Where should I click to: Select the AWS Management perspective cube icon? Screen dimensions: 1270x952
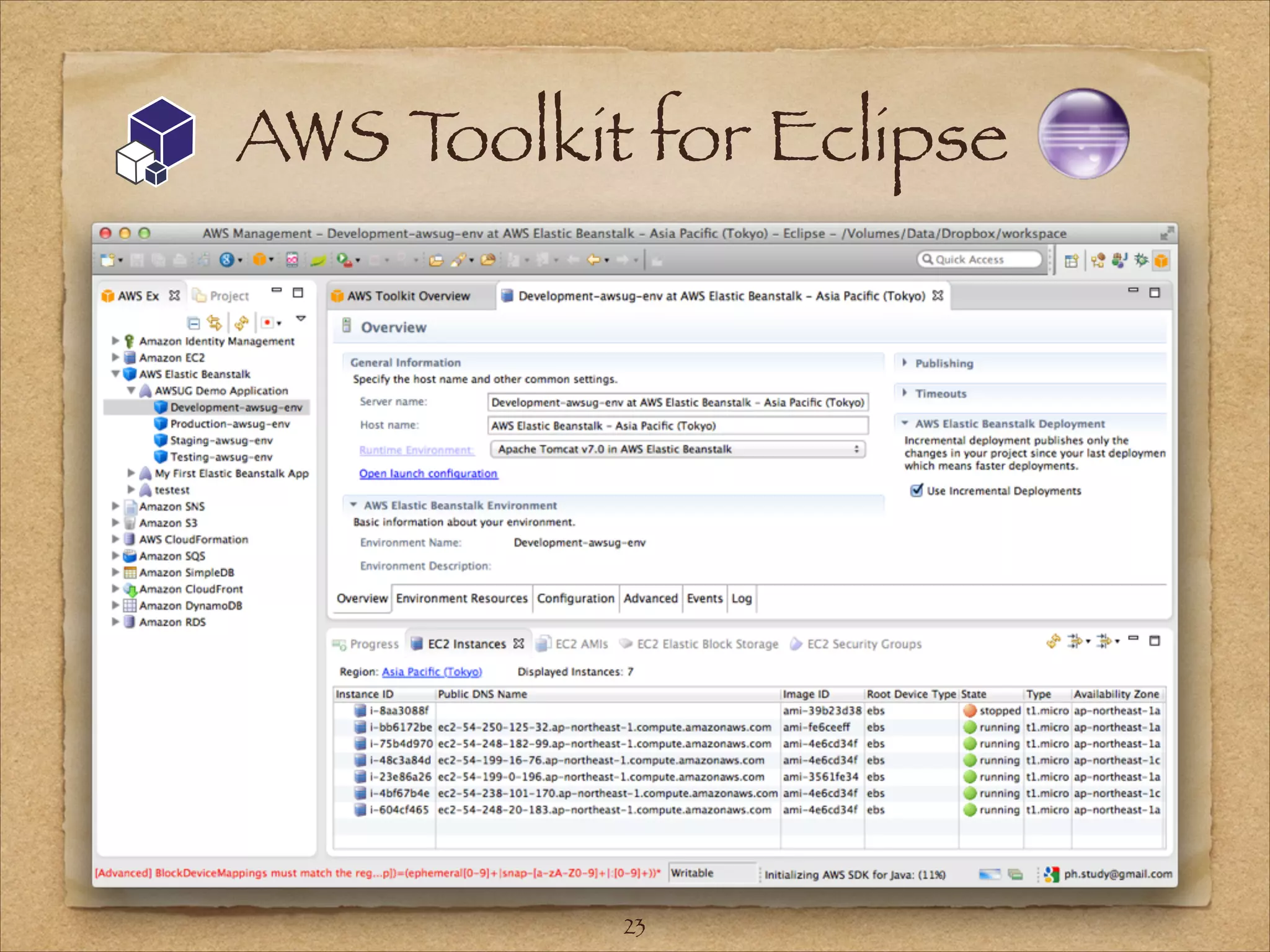(x=1161, y=261)
